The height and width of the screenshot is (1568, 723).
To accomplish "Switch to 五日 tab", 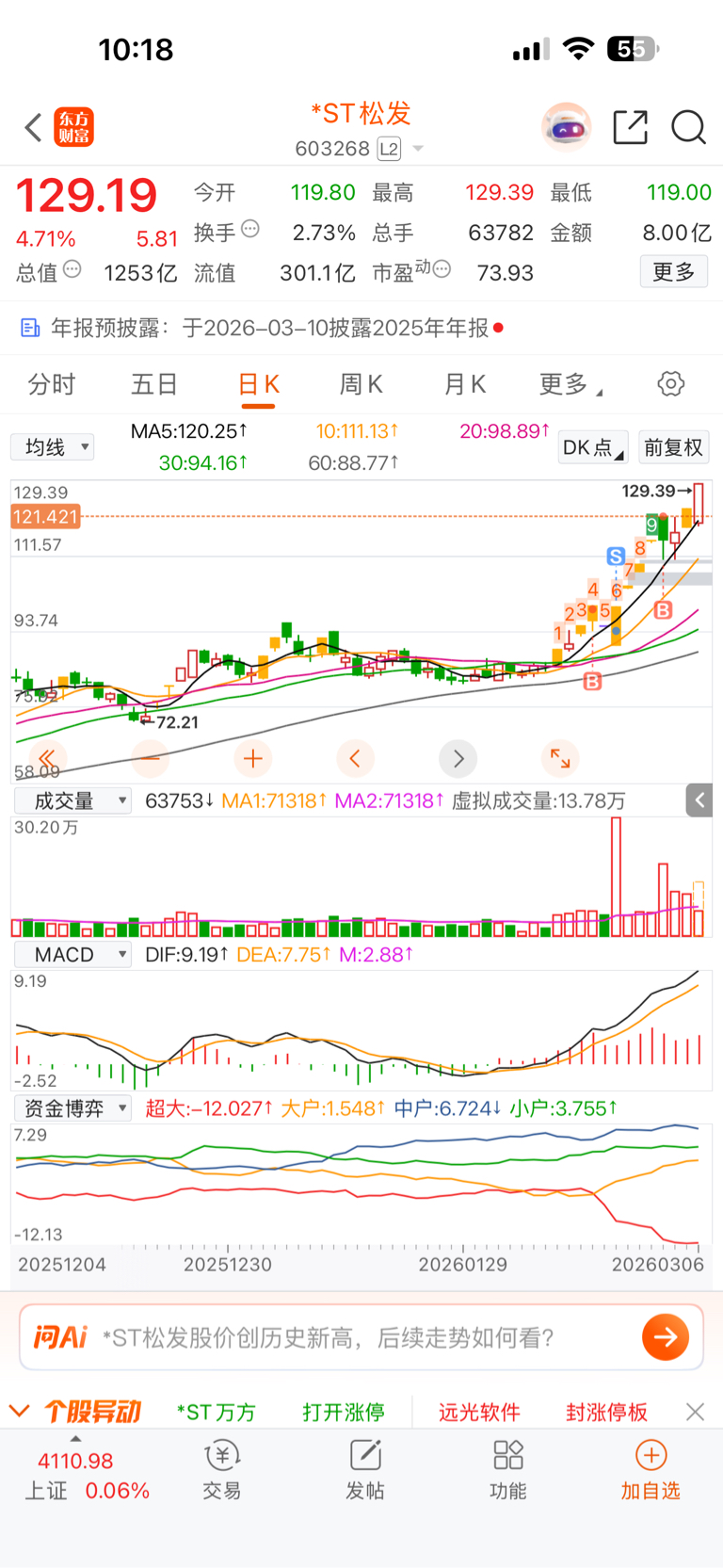I will (x=154, y=384).
